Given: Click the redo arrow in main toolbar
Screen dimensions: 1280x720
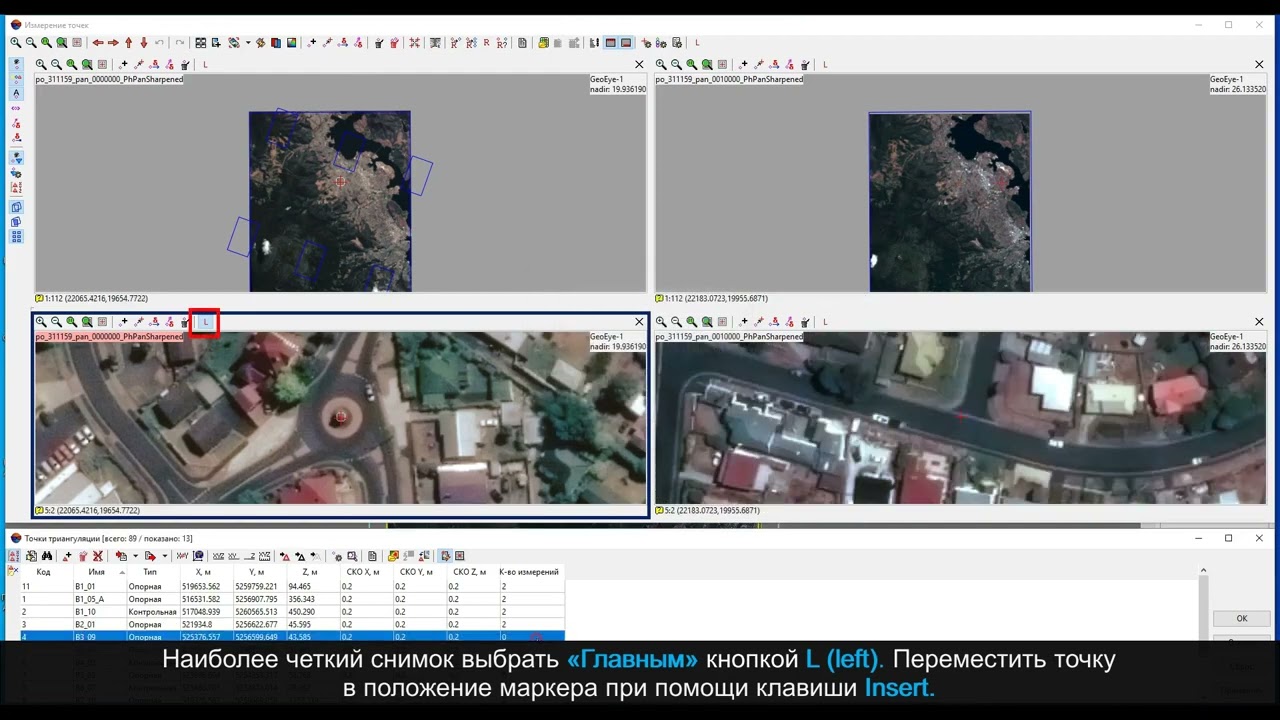Looking at the screenshot, I should (180, 43).
